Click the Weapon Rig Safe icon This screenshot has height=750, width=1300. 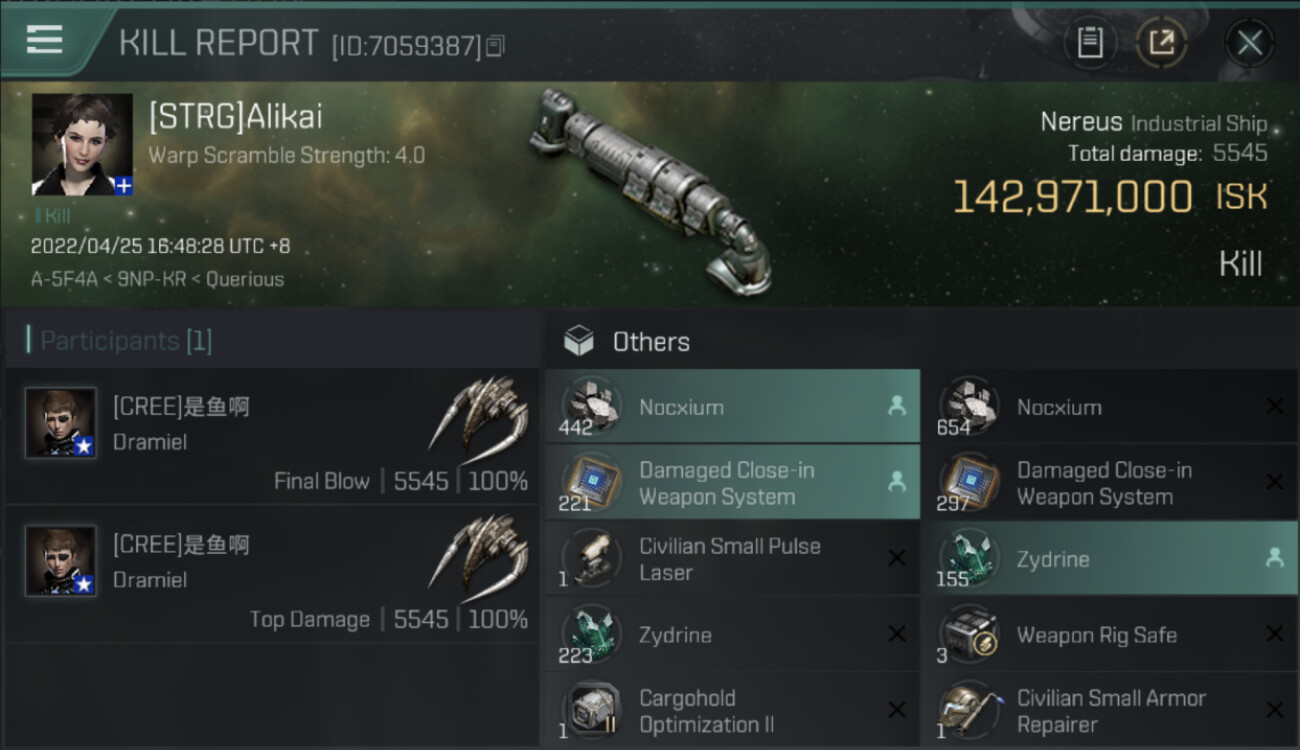[x=967, y=634]
